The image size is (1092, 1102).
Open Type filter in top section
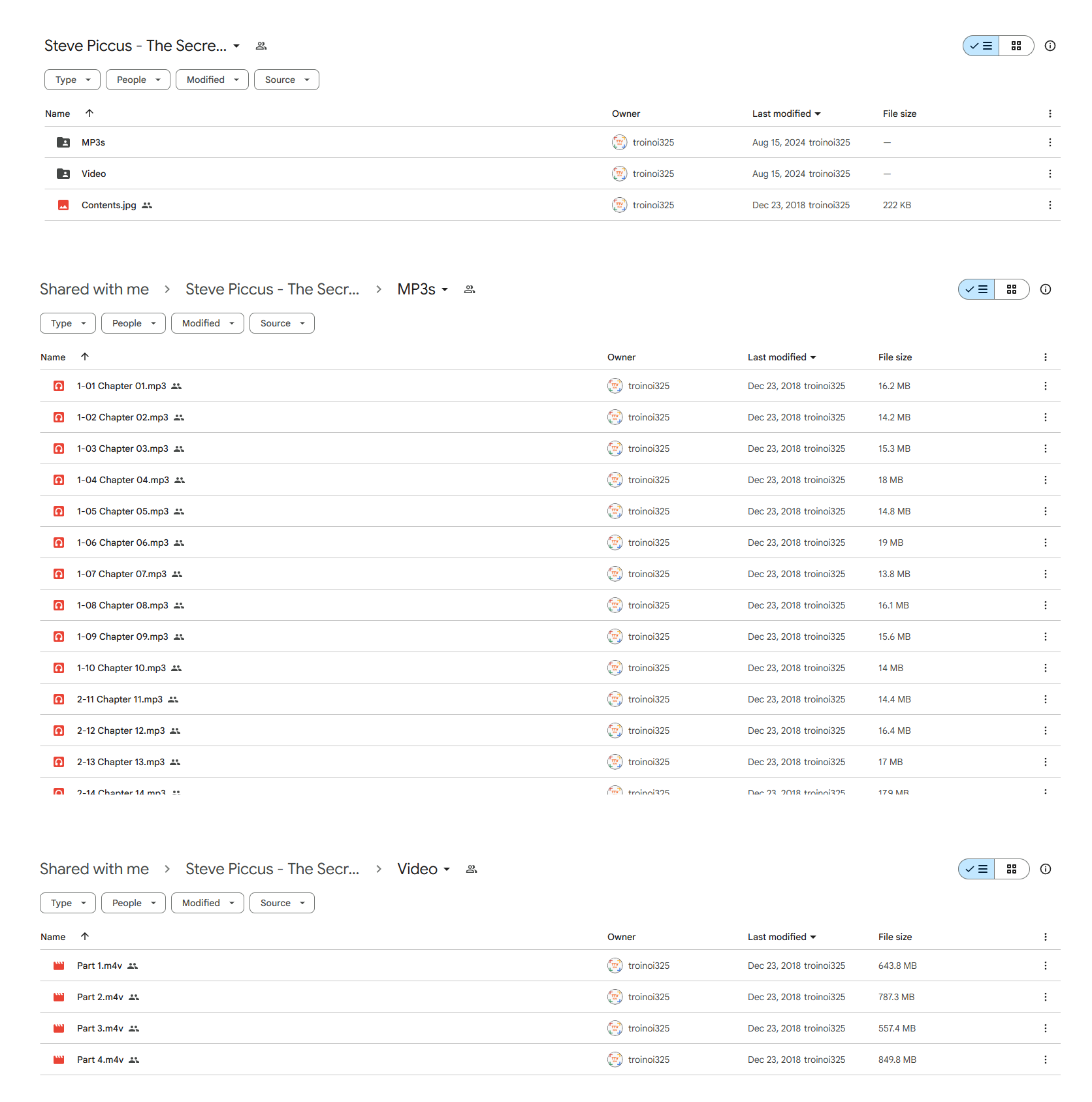click(x=72, y=80)
